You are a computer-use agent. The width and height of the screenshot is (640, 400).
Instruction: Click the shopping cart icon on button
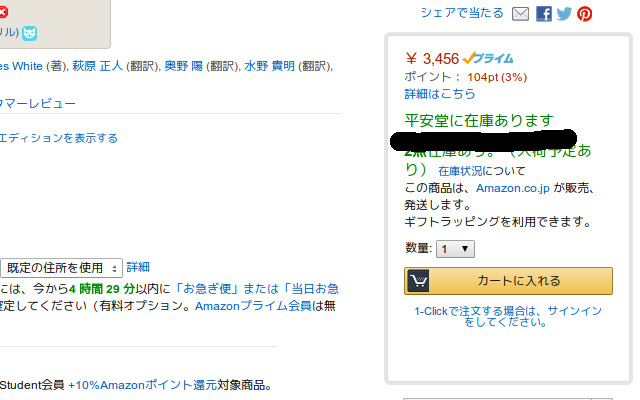coord(418,281)
